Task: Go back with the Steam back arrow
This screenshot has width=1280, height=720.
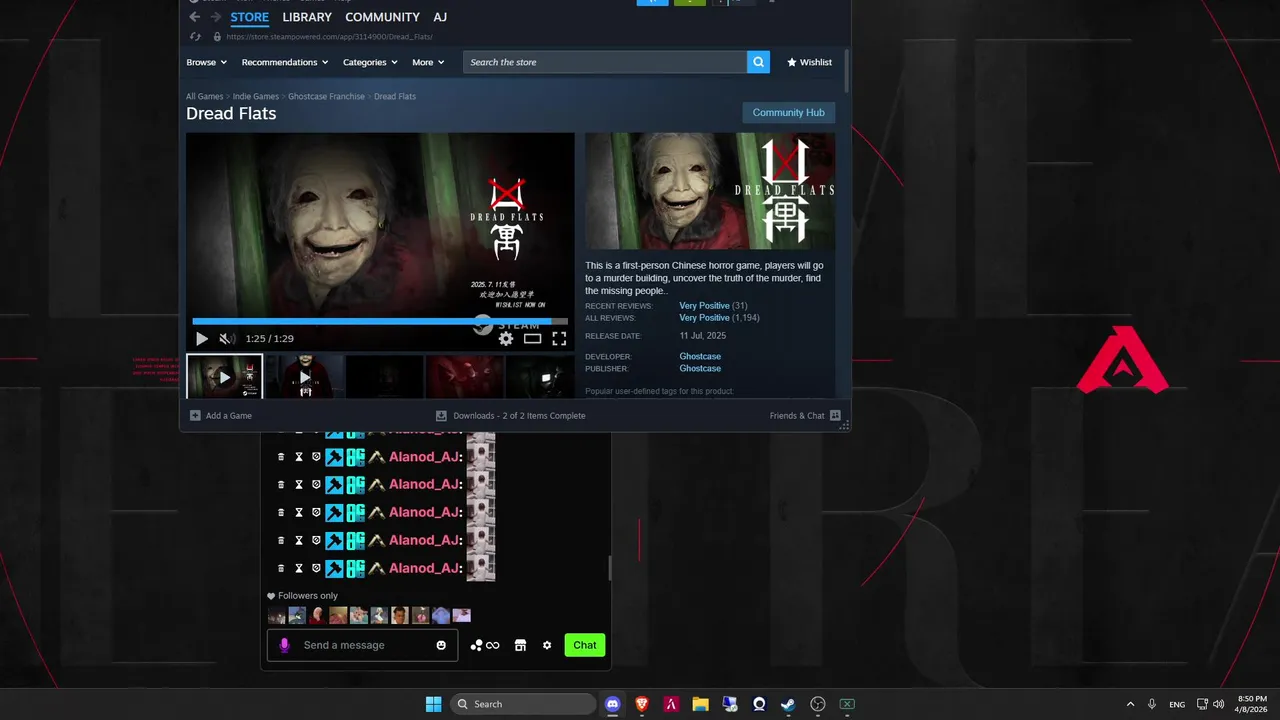Action: click(195, 17)
